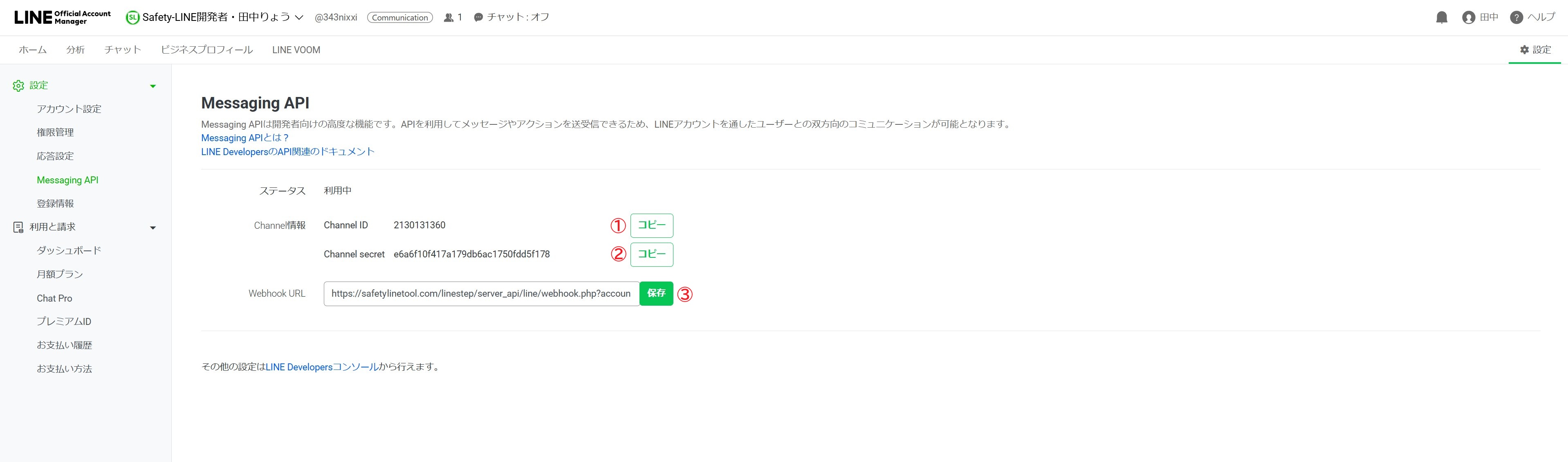The height and width of the screenshot is (462, 1568).
Task: Click the 利用中 status text
Action: pos(337,191)
